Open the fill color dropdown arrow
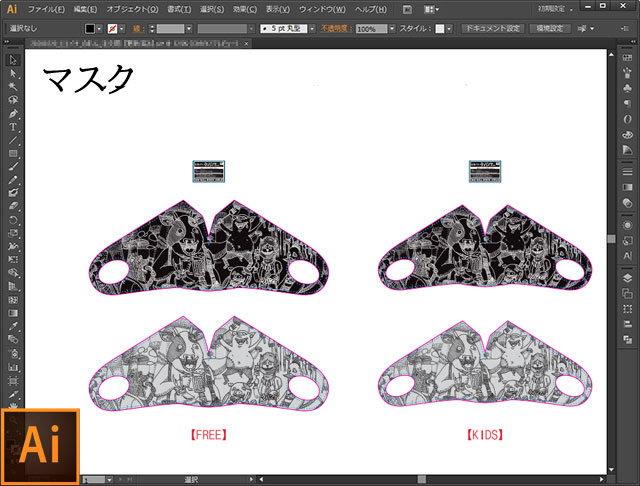The height and width of the screenshot is (486, 640). pos(99,29)
